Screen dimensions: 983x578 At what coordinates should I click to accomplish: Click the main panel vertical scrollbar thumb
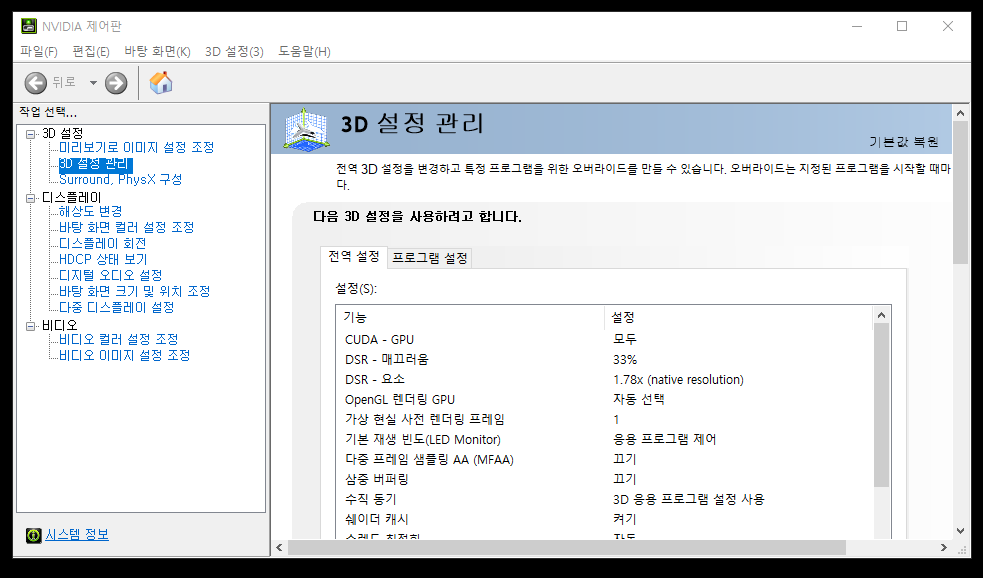960,192
